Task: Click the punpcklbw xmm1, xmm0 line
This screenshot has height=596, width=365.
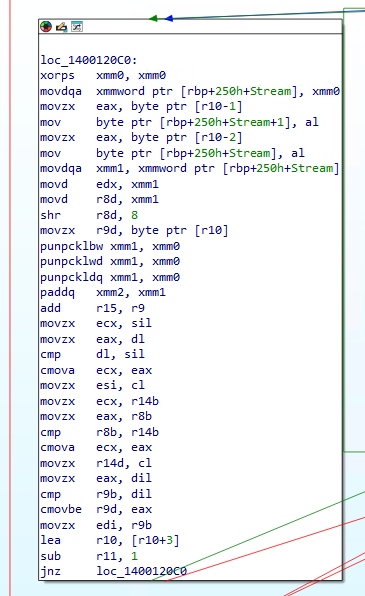Action: coord(110,246)
